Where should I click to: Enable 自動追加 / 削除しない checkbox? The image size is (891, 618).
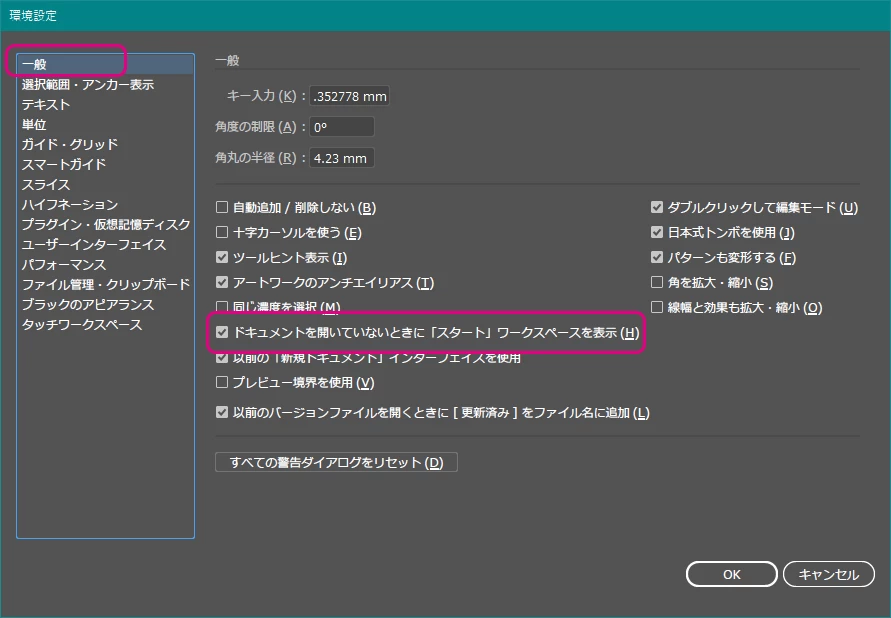click(222, 207)
